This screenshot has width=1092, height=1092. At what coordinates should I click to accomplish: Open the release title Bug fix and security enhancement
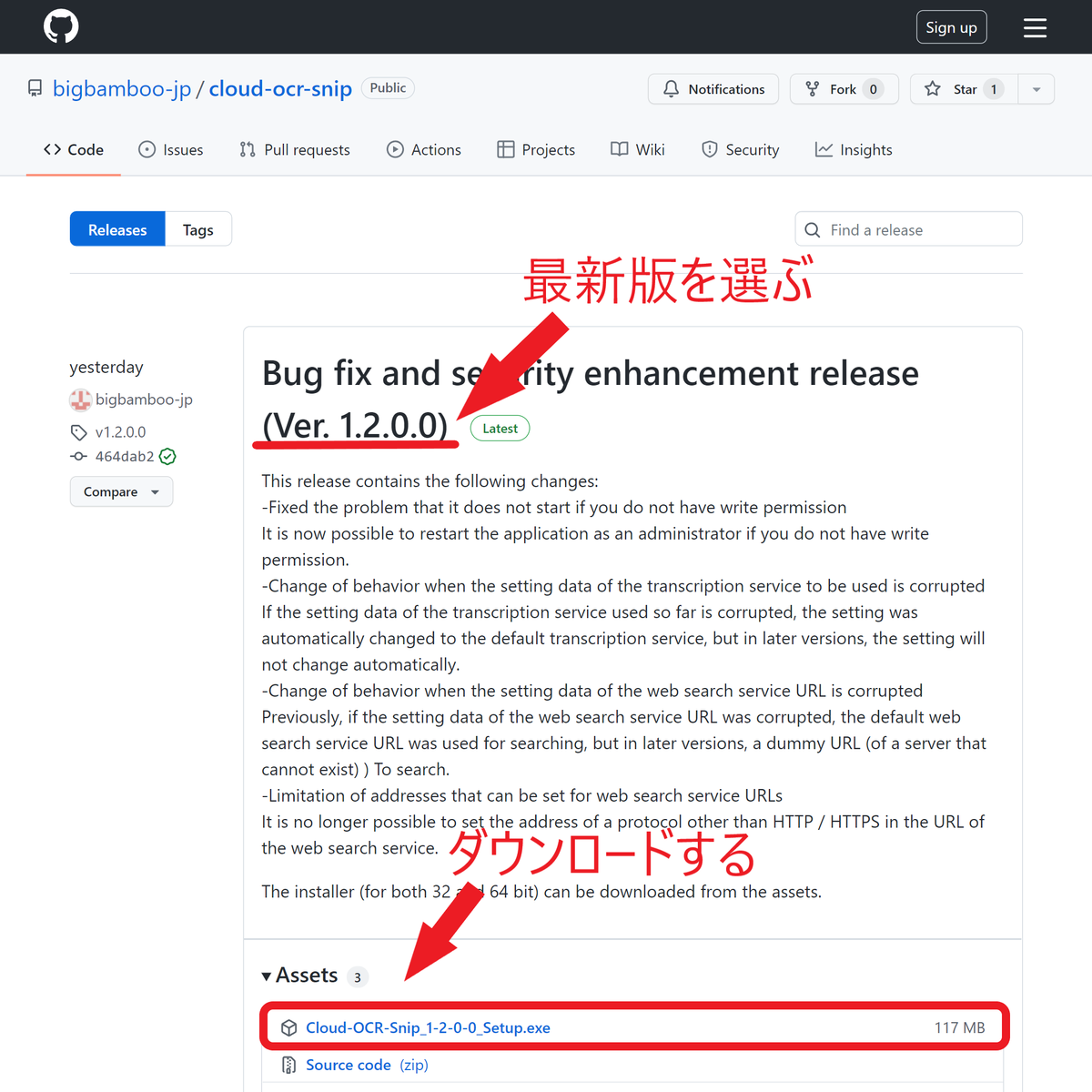590,399
